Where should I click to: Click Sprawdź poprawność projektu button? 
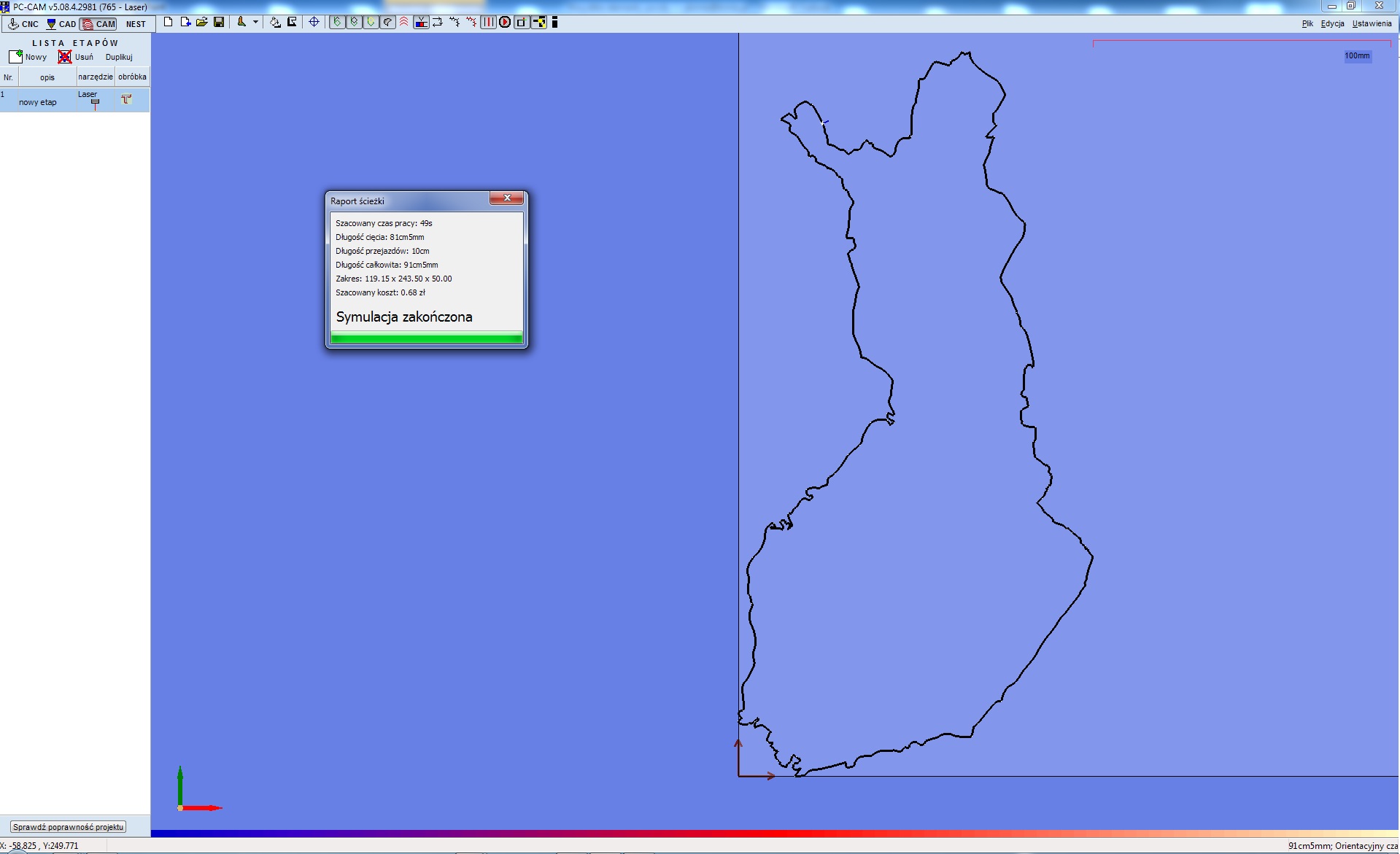click(68, 827)
